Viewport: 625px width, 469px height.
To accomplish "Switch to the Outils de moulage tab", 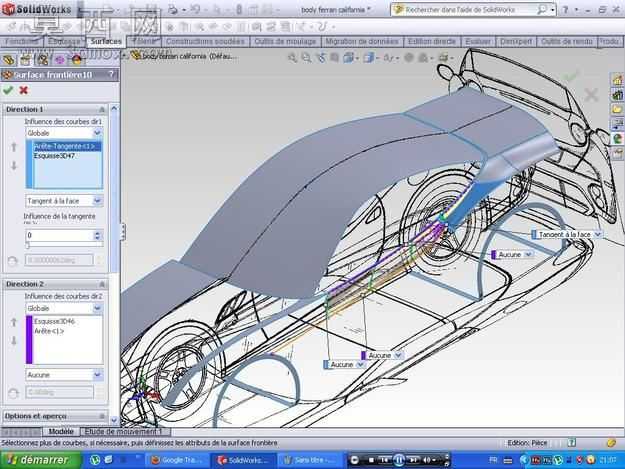I will click(285, 41).
